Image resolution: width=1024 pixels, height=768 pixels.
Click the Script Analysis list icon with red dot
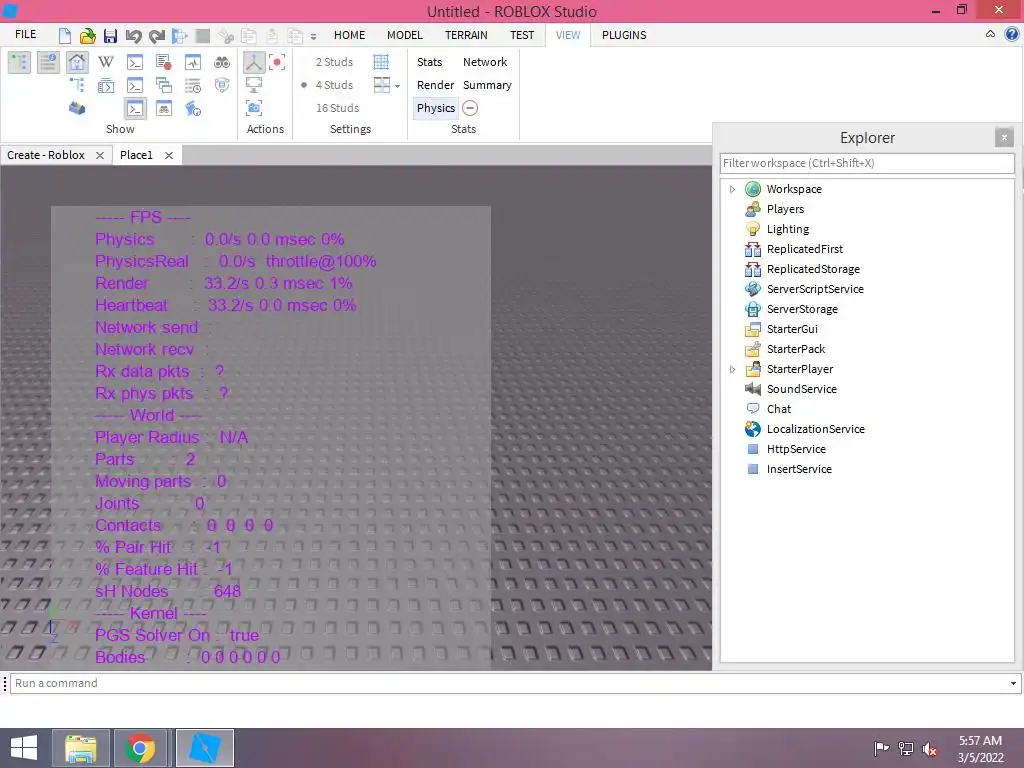point(163,62)
